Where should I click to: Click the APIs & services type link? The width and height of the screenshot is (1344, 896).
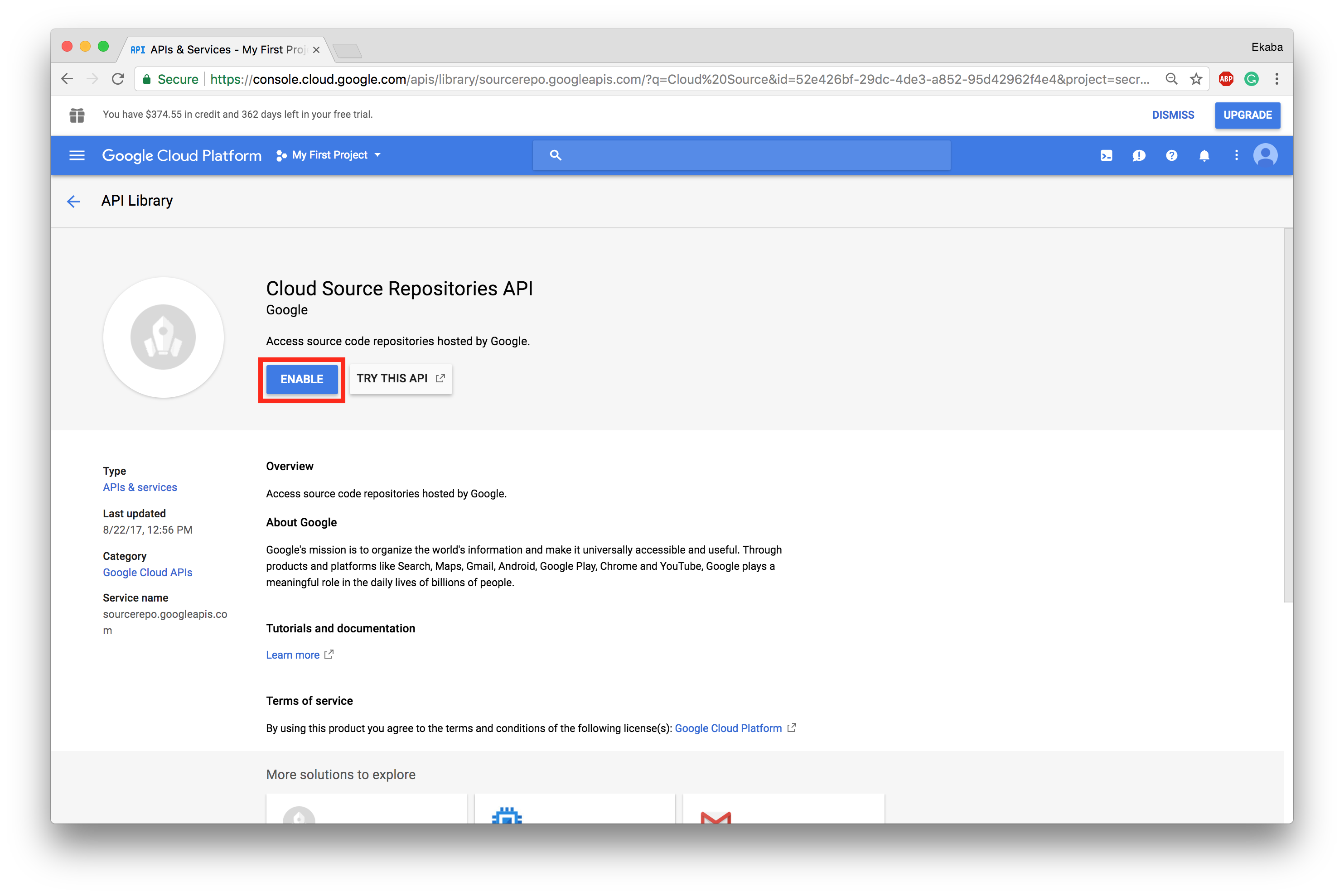(x=139, y=487)
